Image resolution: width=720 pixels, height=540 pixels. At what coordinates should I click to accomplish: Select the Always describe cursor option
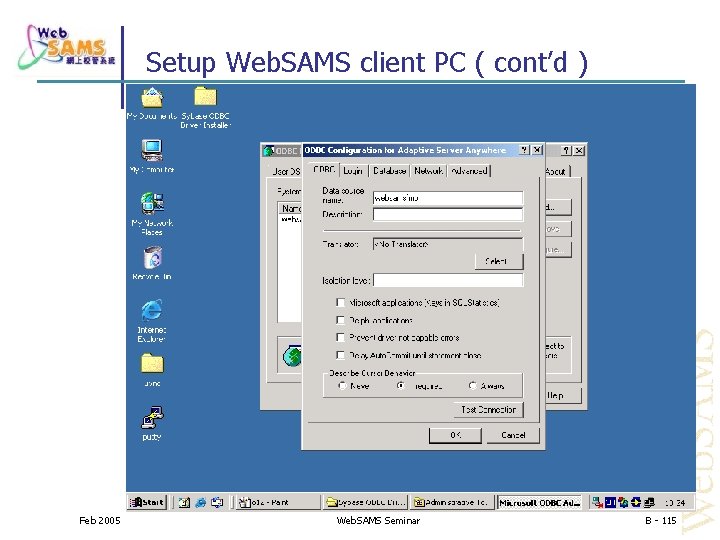click(472, 386)
